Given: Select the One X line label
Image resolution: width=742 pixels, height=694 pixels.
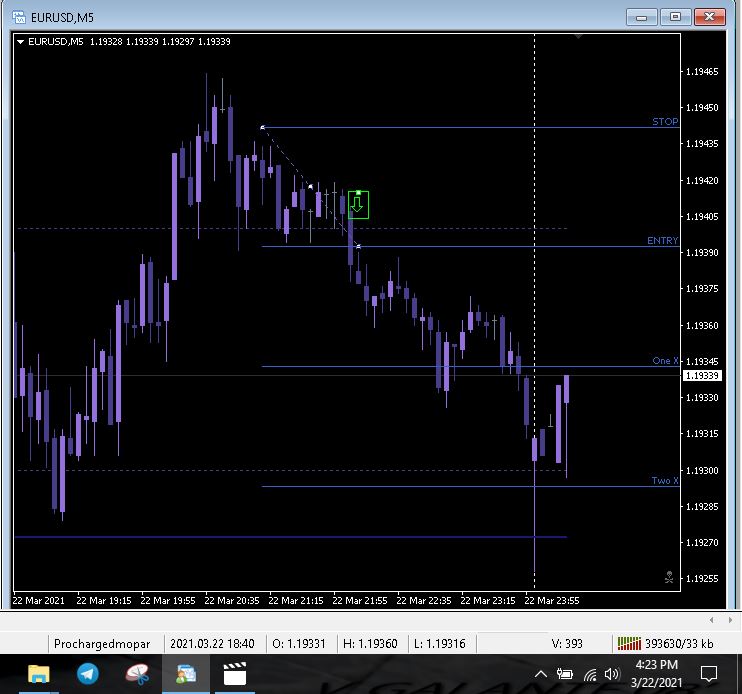Looking at the screenshot, I should [x=665, y=360].
